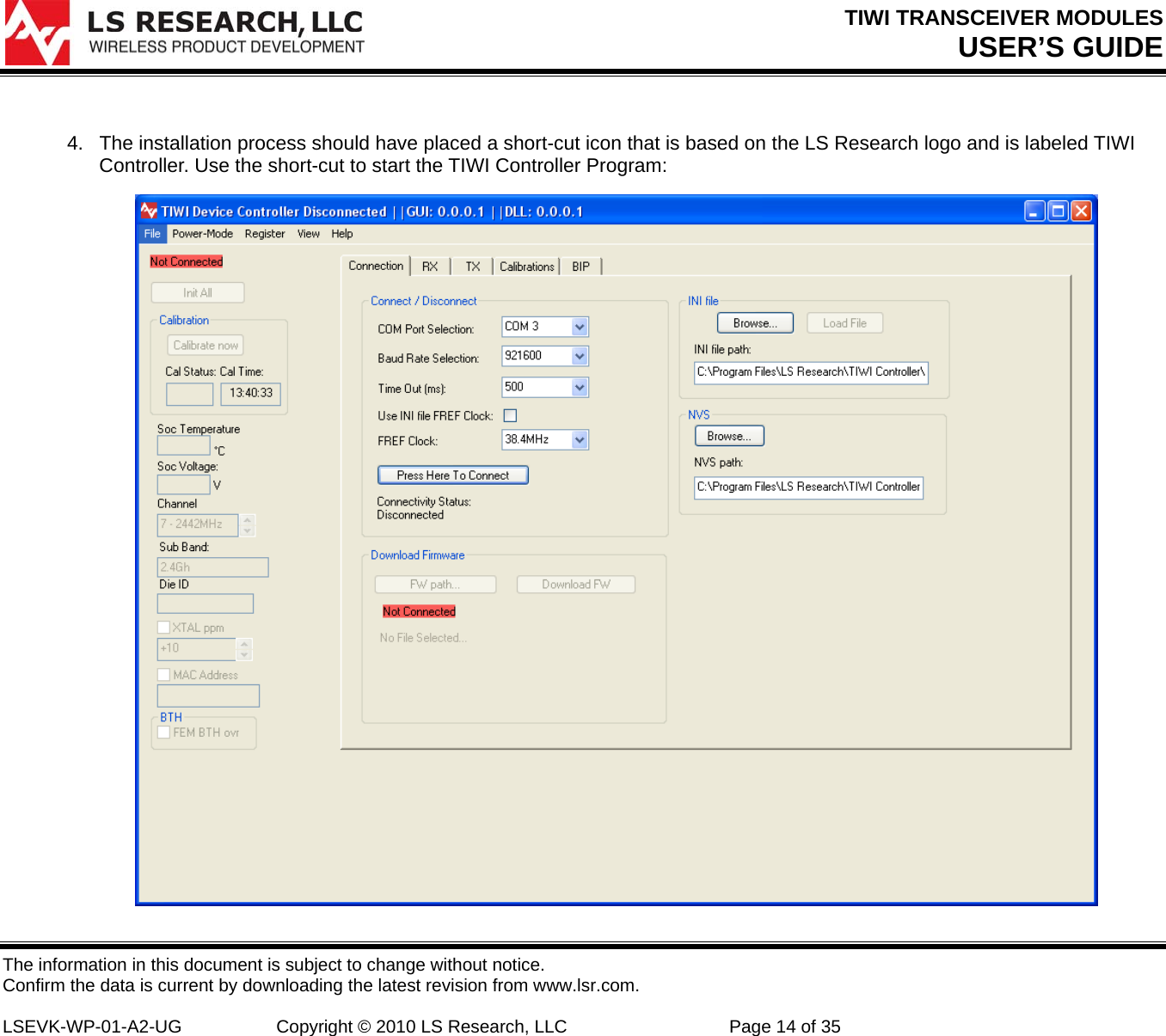
Task: Switch to the BIP tab
Action: point(581,267)
